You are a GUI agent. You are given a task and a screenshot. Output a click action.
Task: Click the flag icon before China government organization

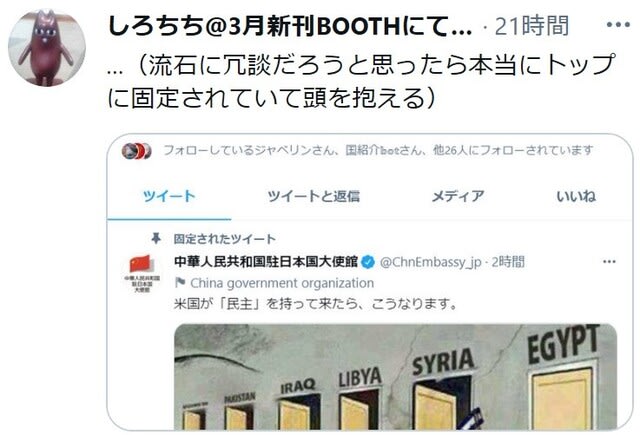180,282
